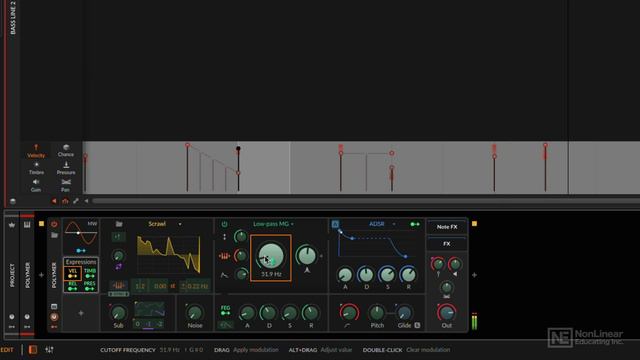
Task: Click the FEG modulator routing button
Action: (225, 311)
